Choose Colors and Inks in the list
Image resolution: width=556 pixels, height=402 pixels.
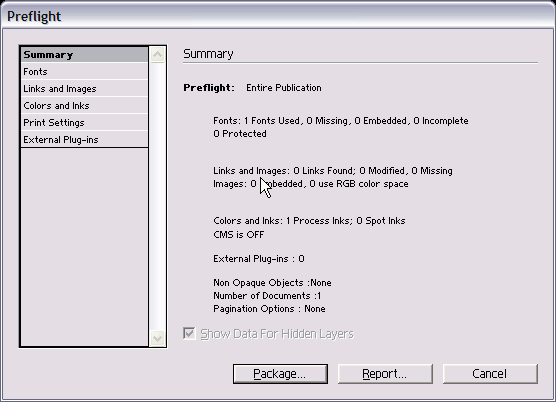point(84,106)
